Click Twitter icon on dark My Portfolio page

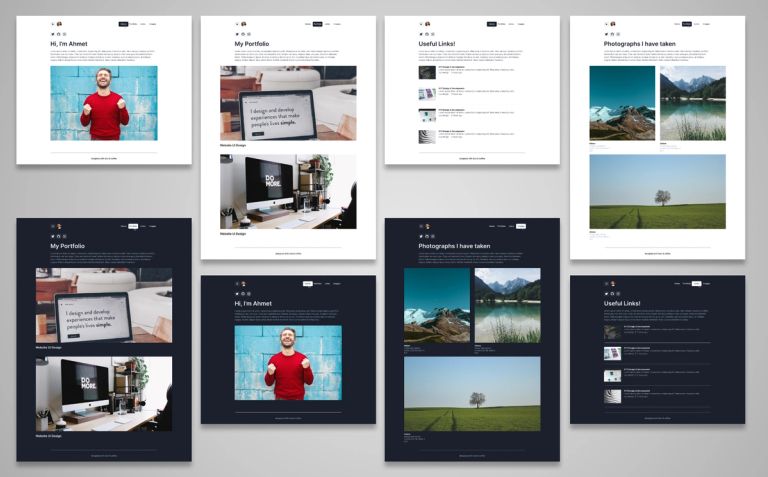[x=53, y=237]
